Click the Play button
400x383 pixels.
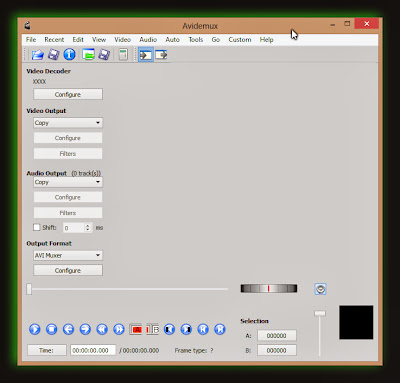pos(35,329)
